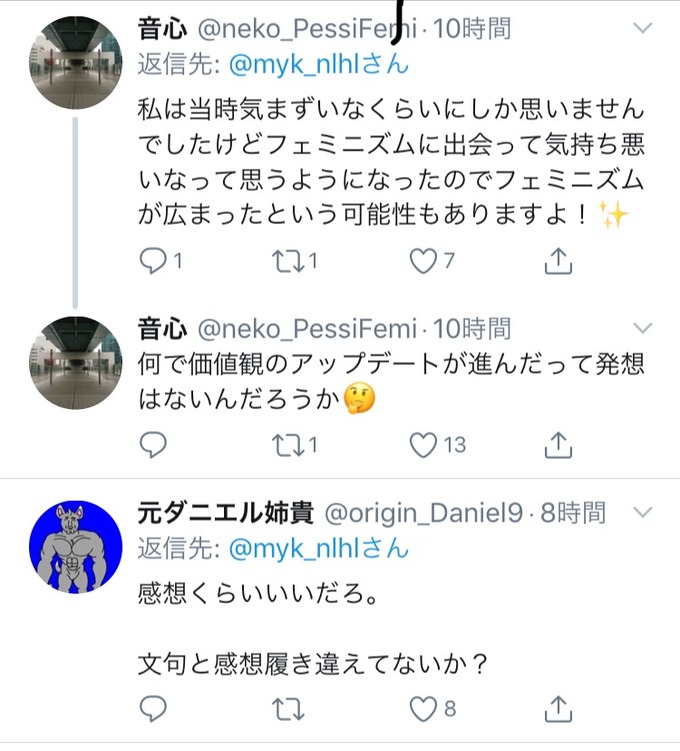
Task: Open 元ダニエル姉貴 profile name
Action: [225, 513]
